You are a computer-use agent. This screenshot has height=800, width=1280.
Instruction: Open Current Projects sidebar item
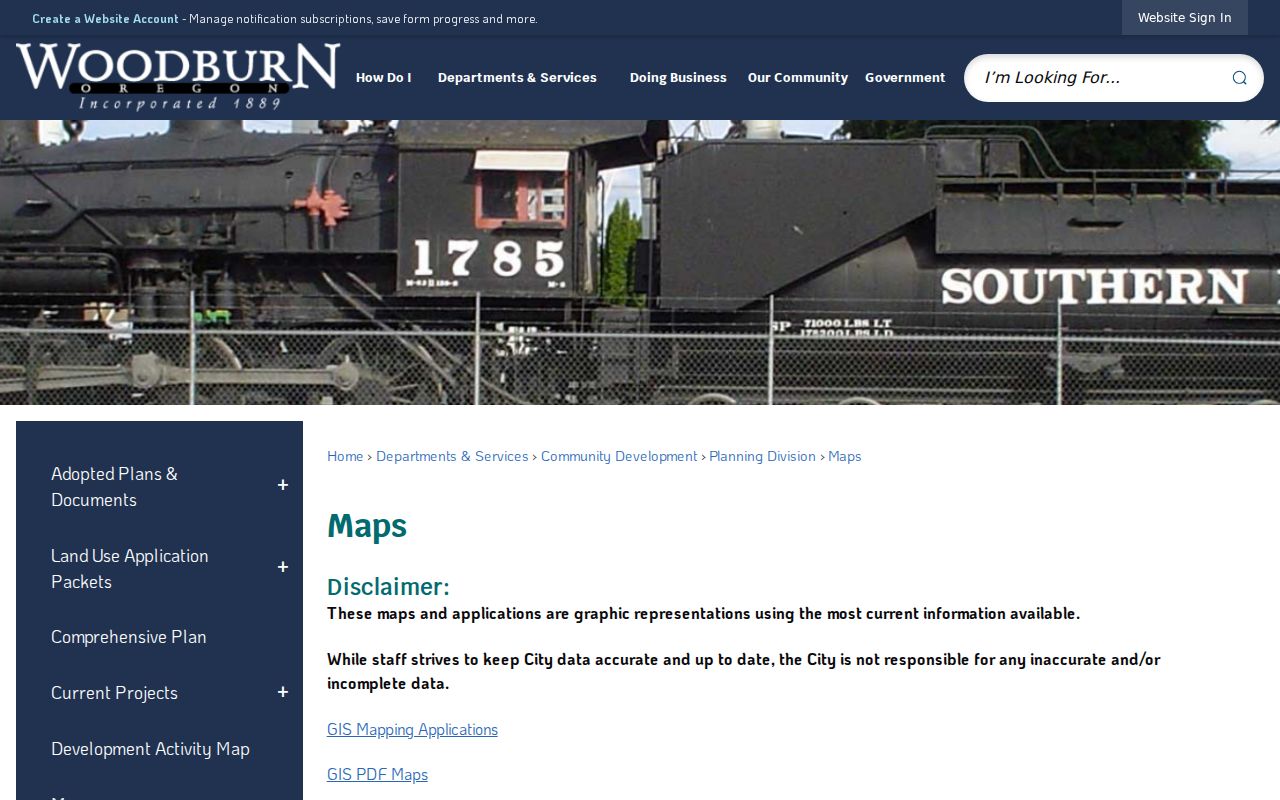(x=114, y=692)
